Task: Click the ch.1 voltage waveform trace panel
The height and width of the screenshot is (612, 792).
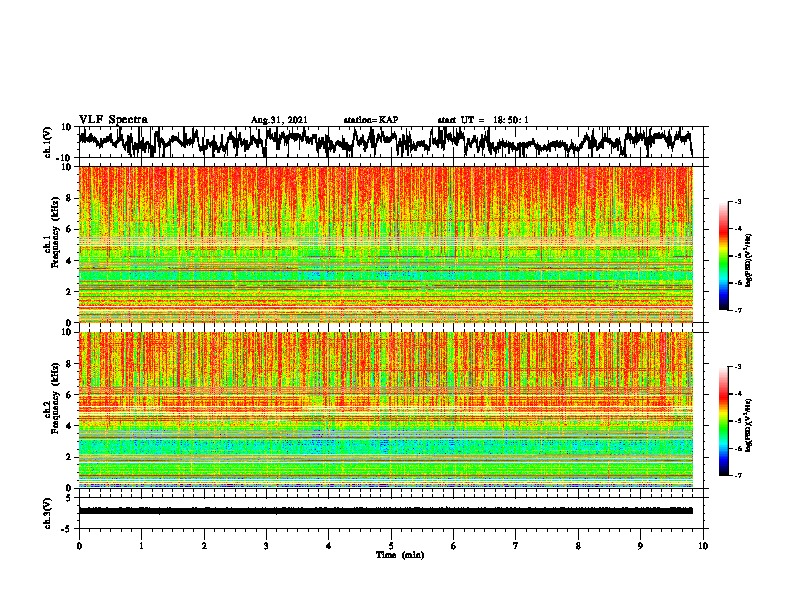Action: pos(391,142)
